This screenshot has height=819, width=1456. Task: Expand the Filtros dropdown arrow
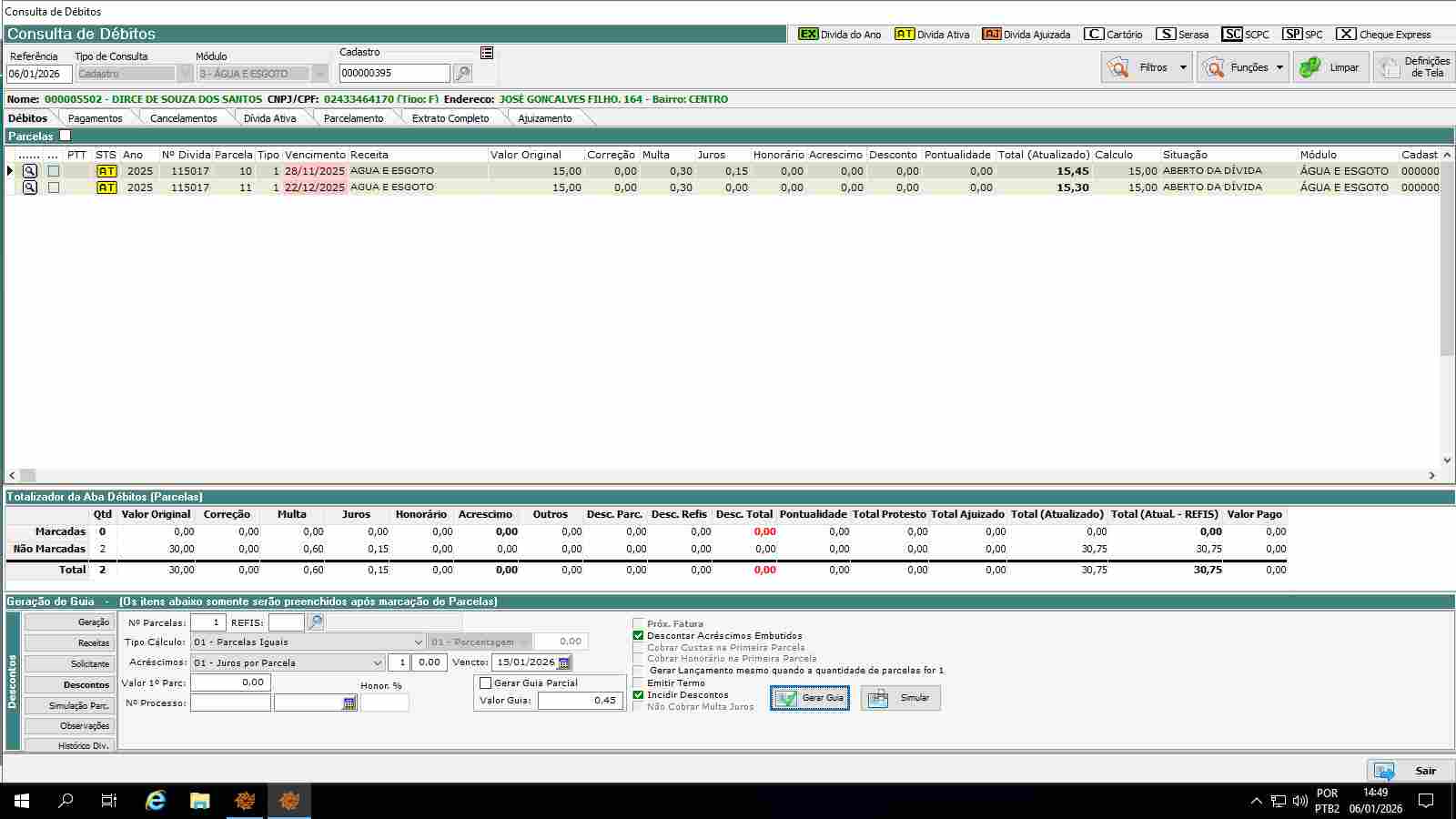1183,67
